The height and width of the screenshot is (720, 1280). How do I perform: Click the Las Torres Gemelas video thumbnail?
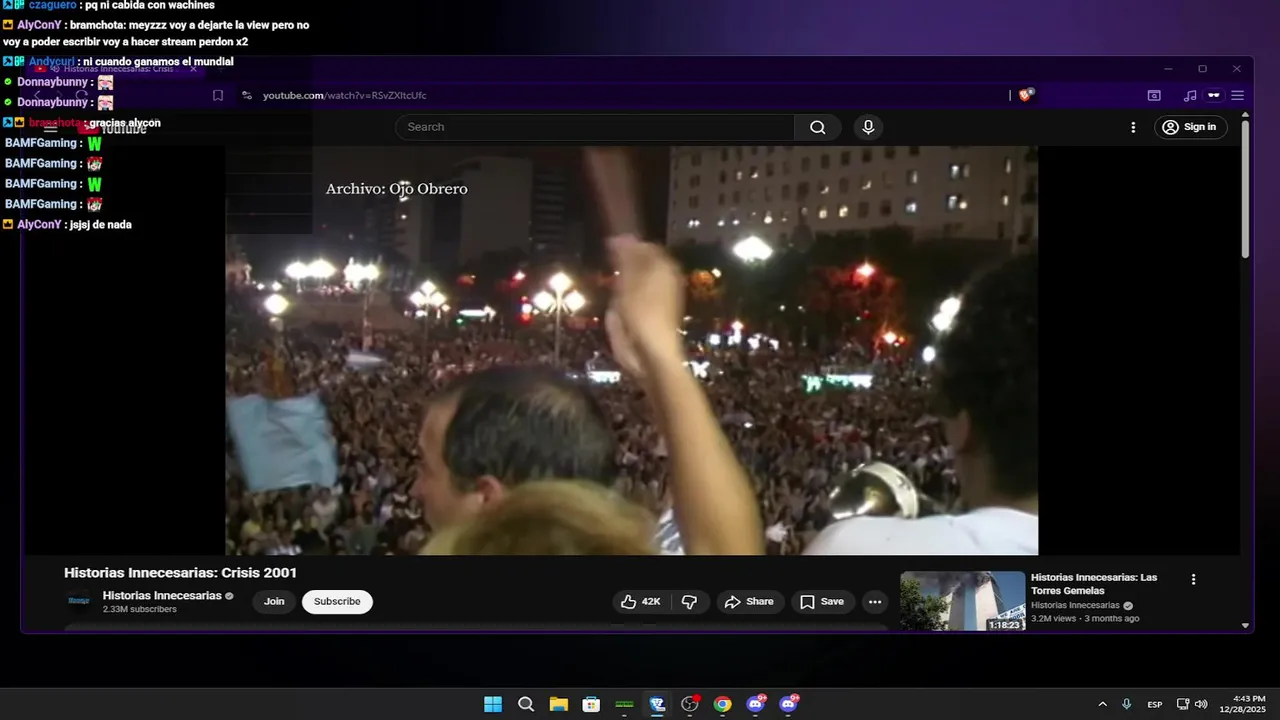(x=962, y=601)
